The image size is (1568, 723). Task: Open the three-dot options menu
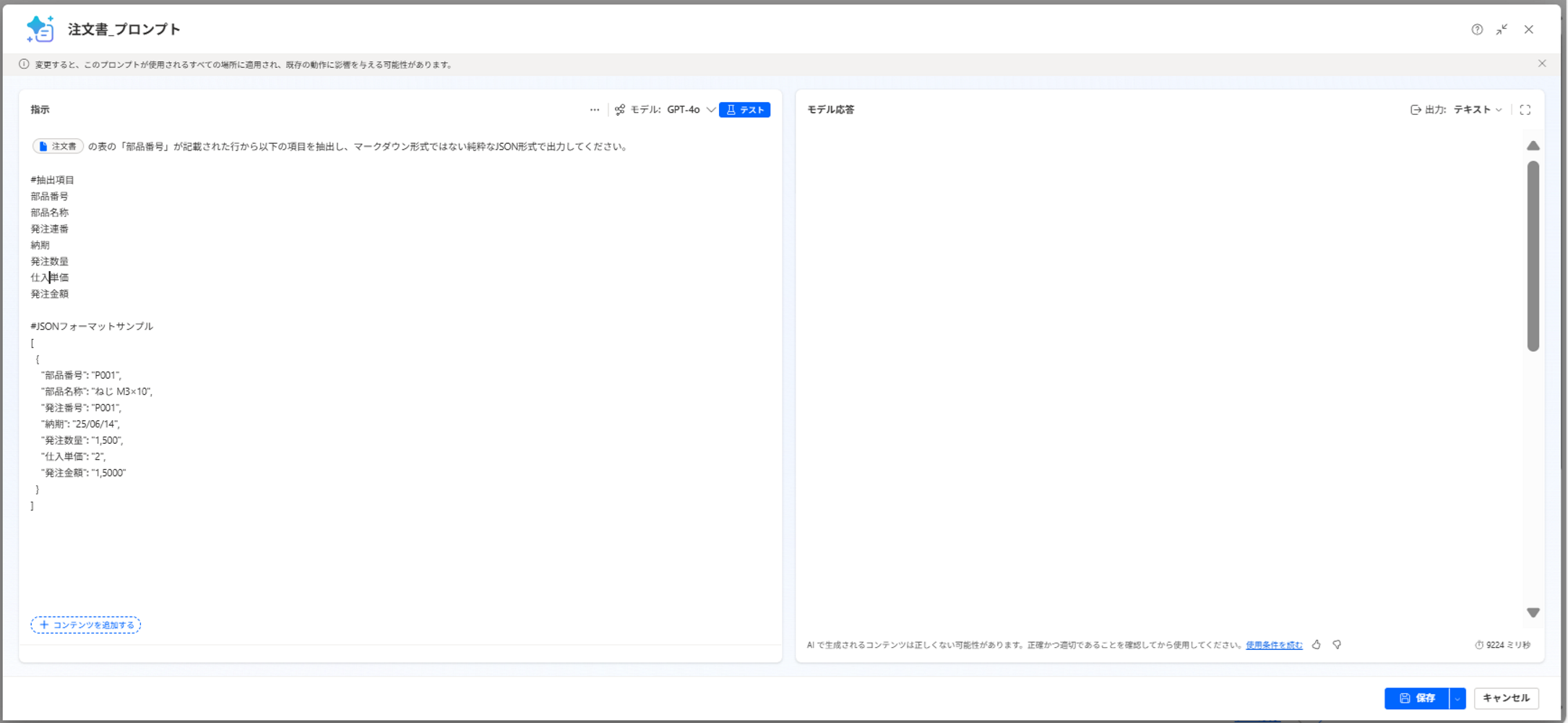(x=595, y=110)
